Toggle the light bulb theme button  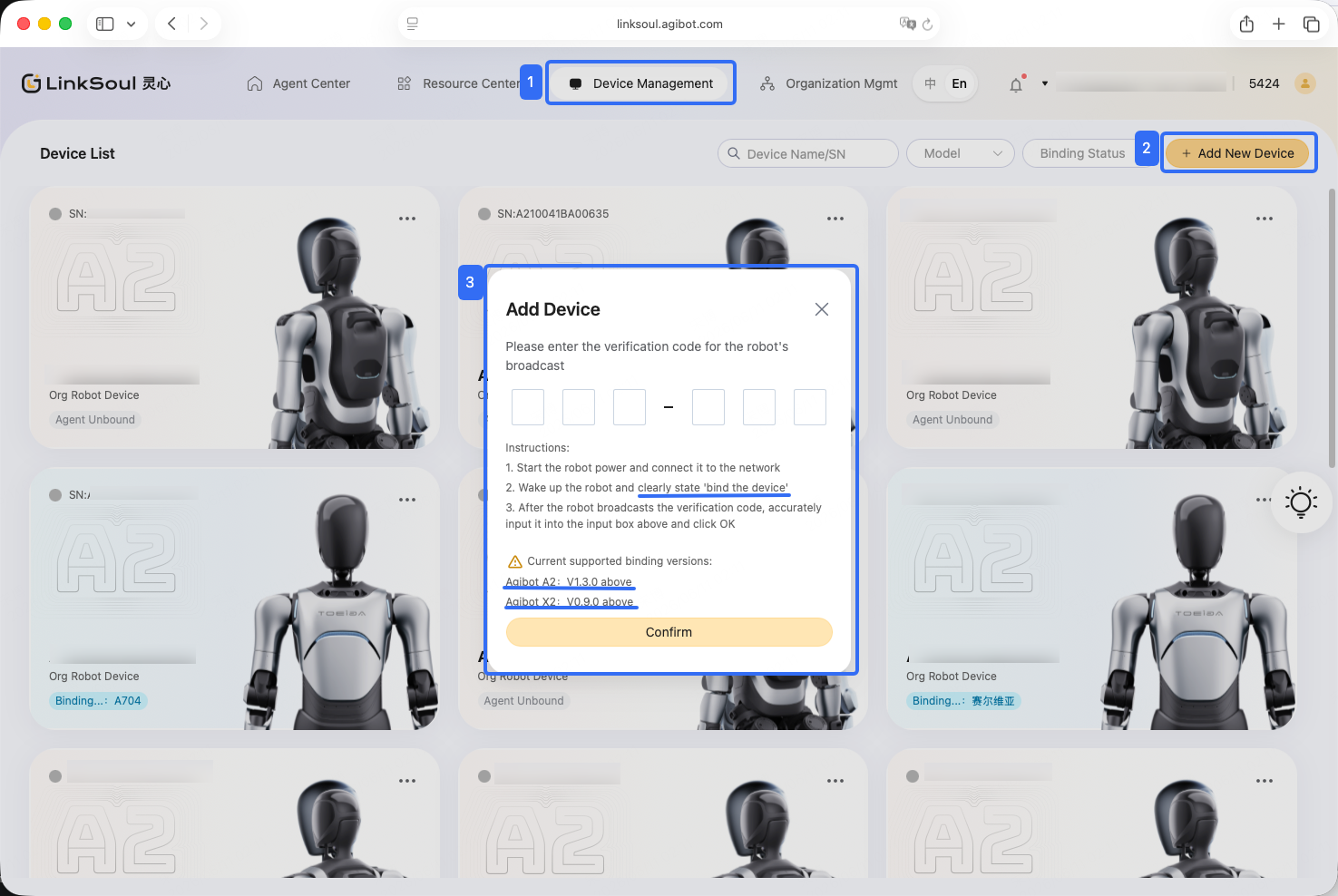1301,502
